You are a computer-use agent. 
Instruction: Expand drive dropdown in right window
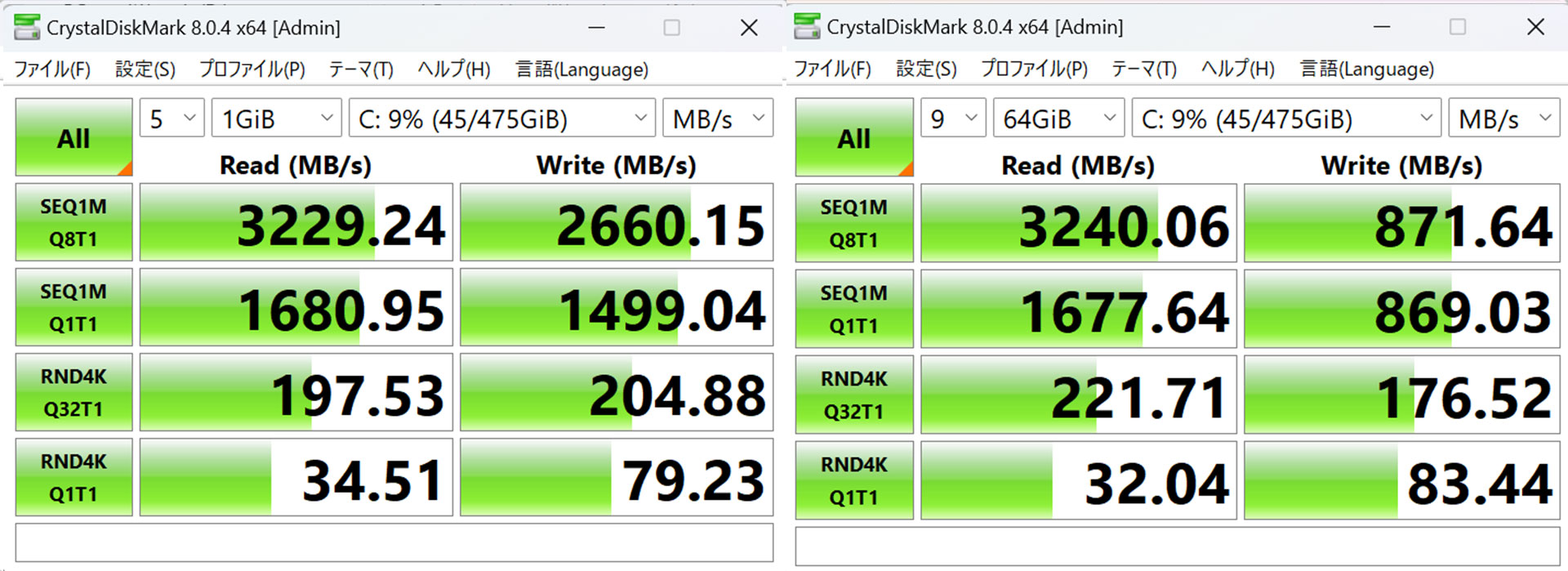coord(1286,119)
